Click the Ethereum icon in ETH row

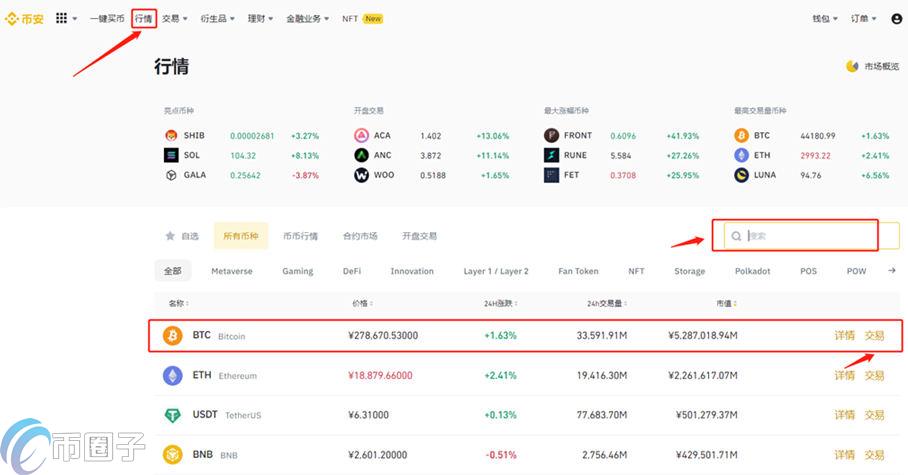coord(173,375)
